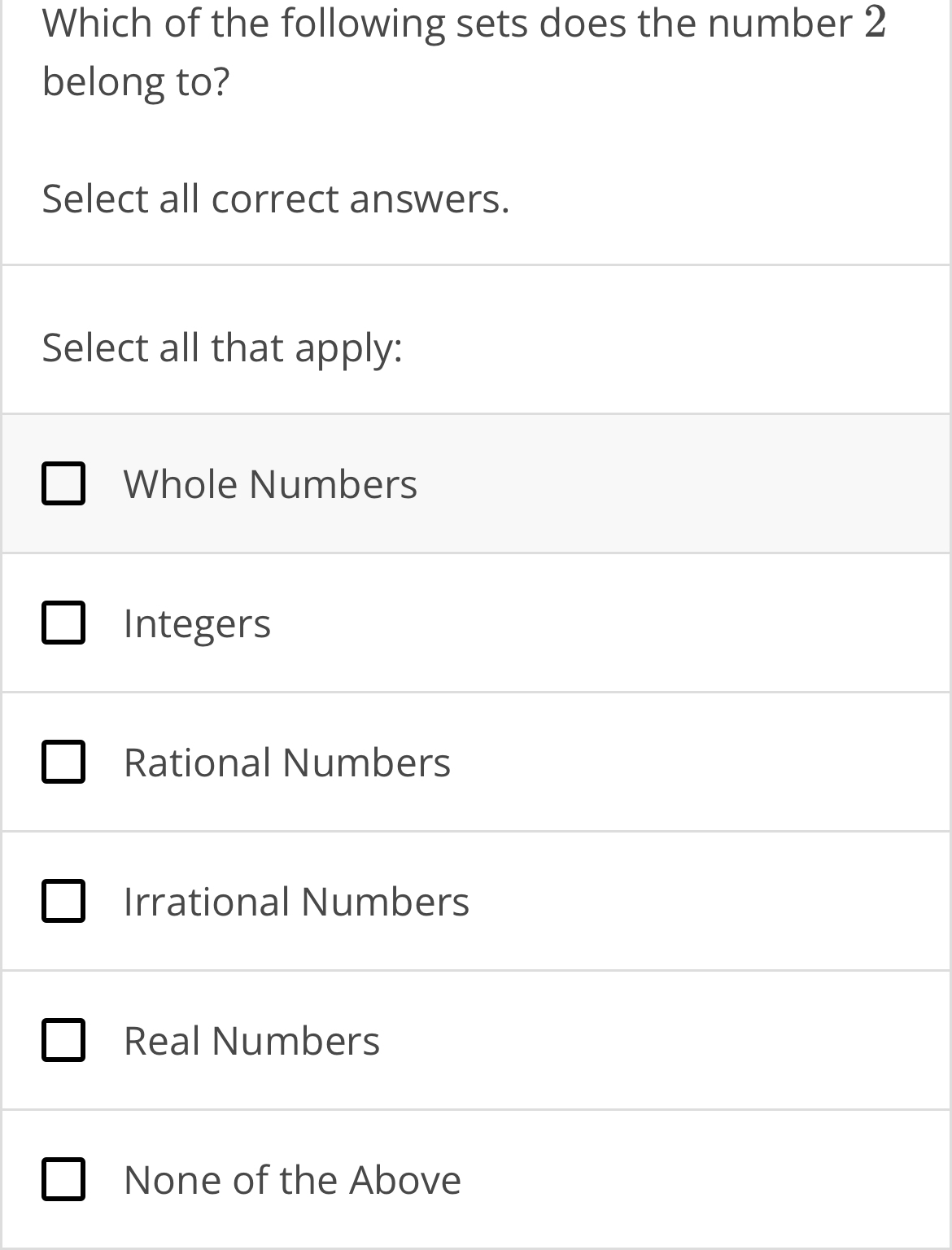This screenshot has height=1250, width=952.
Task: Click the Integers label text
Action: pos(198,623)
